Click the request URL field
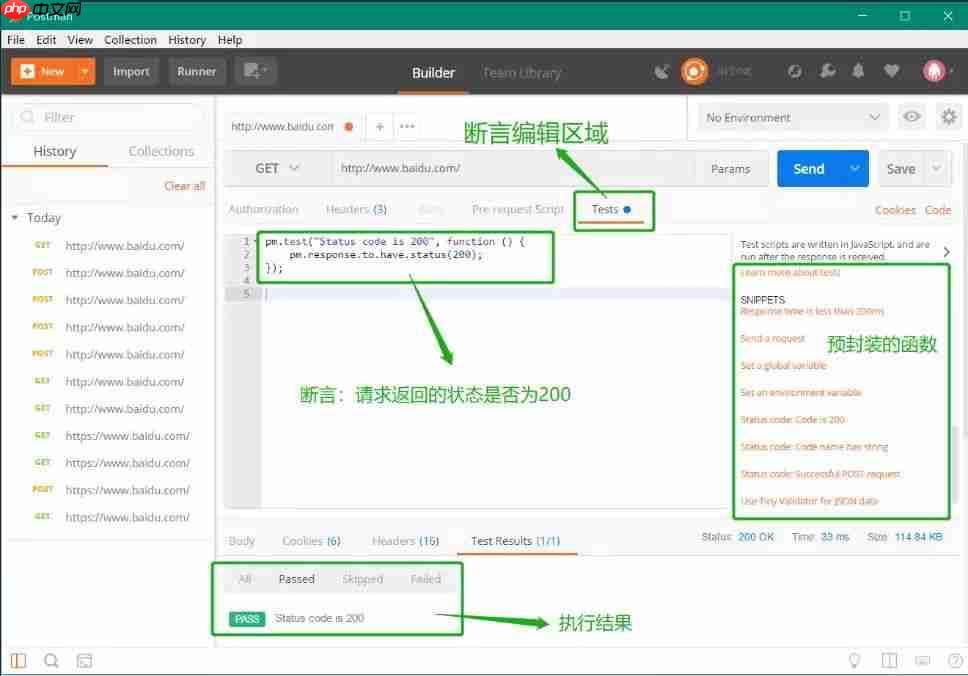Screen dimensions: 968x676 pos(512,169)
